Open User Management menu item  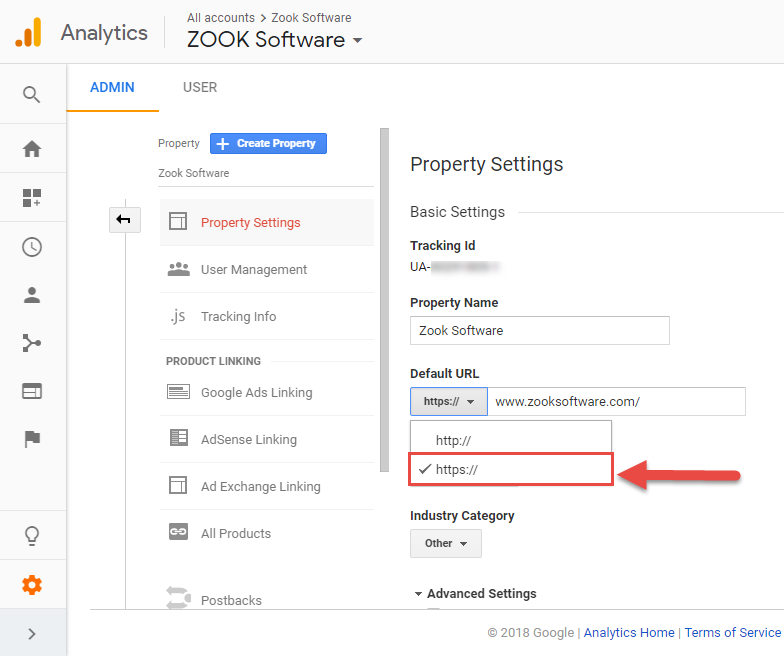pos(266,270)
